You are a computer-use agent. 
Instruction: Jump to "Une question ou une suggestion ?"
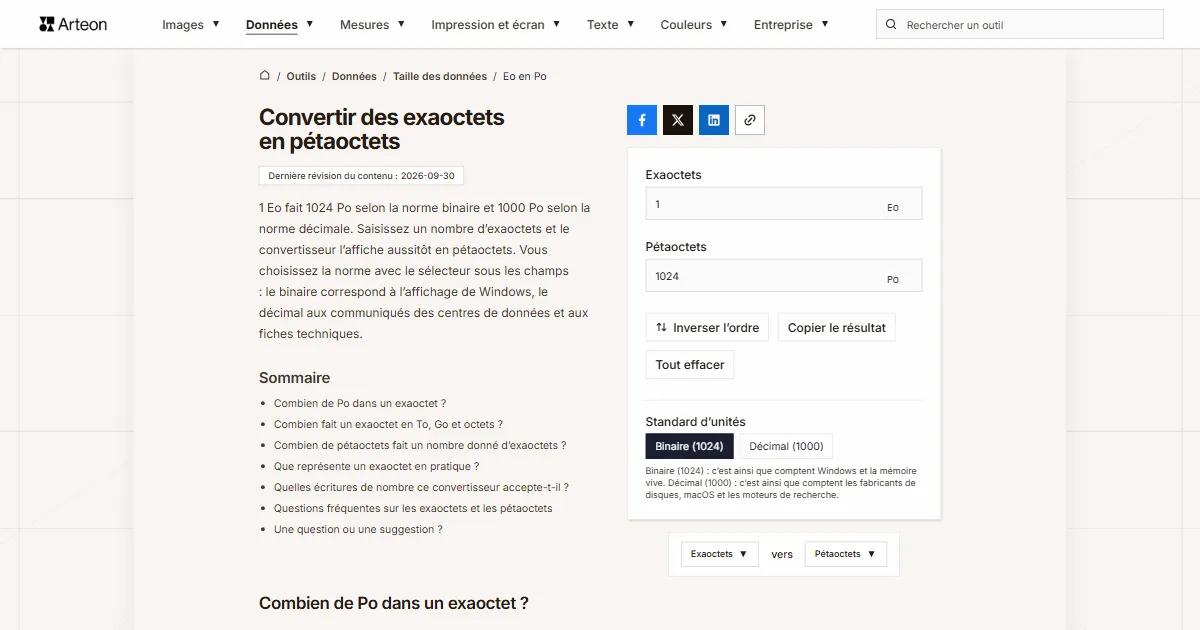pyautogui.click(x=358, y=529)
